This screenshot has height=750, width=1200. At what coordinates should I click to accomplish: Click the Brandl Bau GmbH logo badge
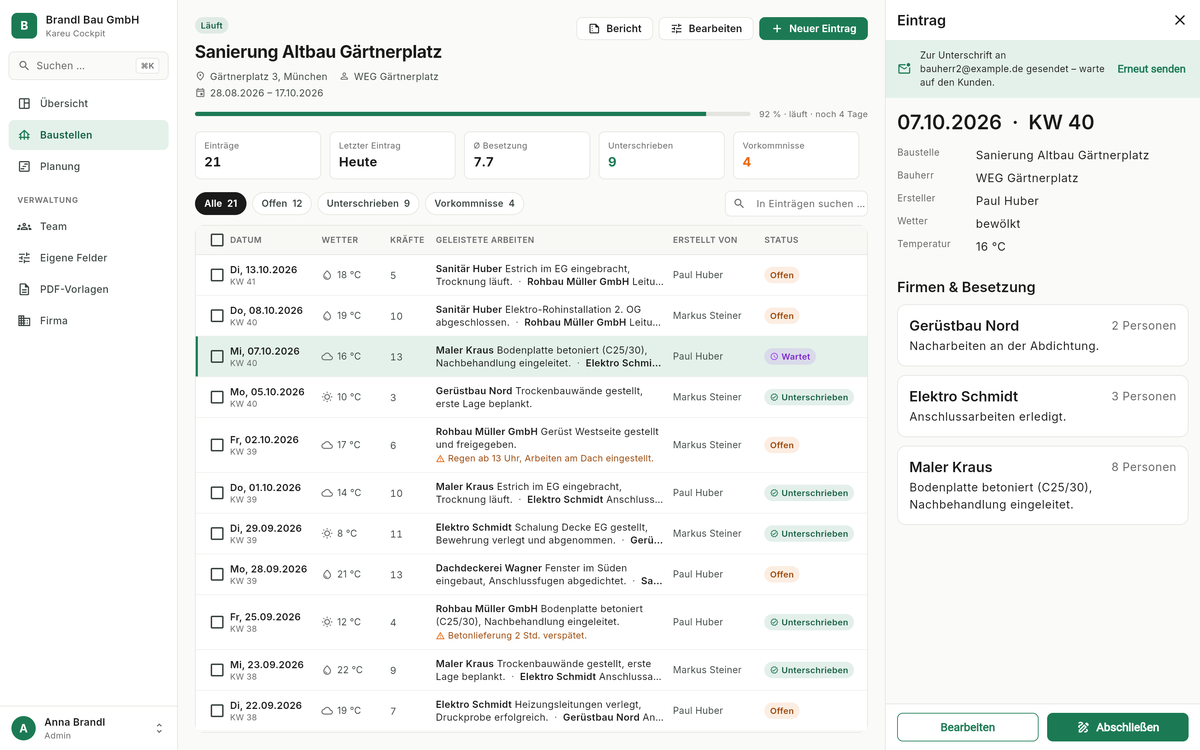tap(24, 26)
